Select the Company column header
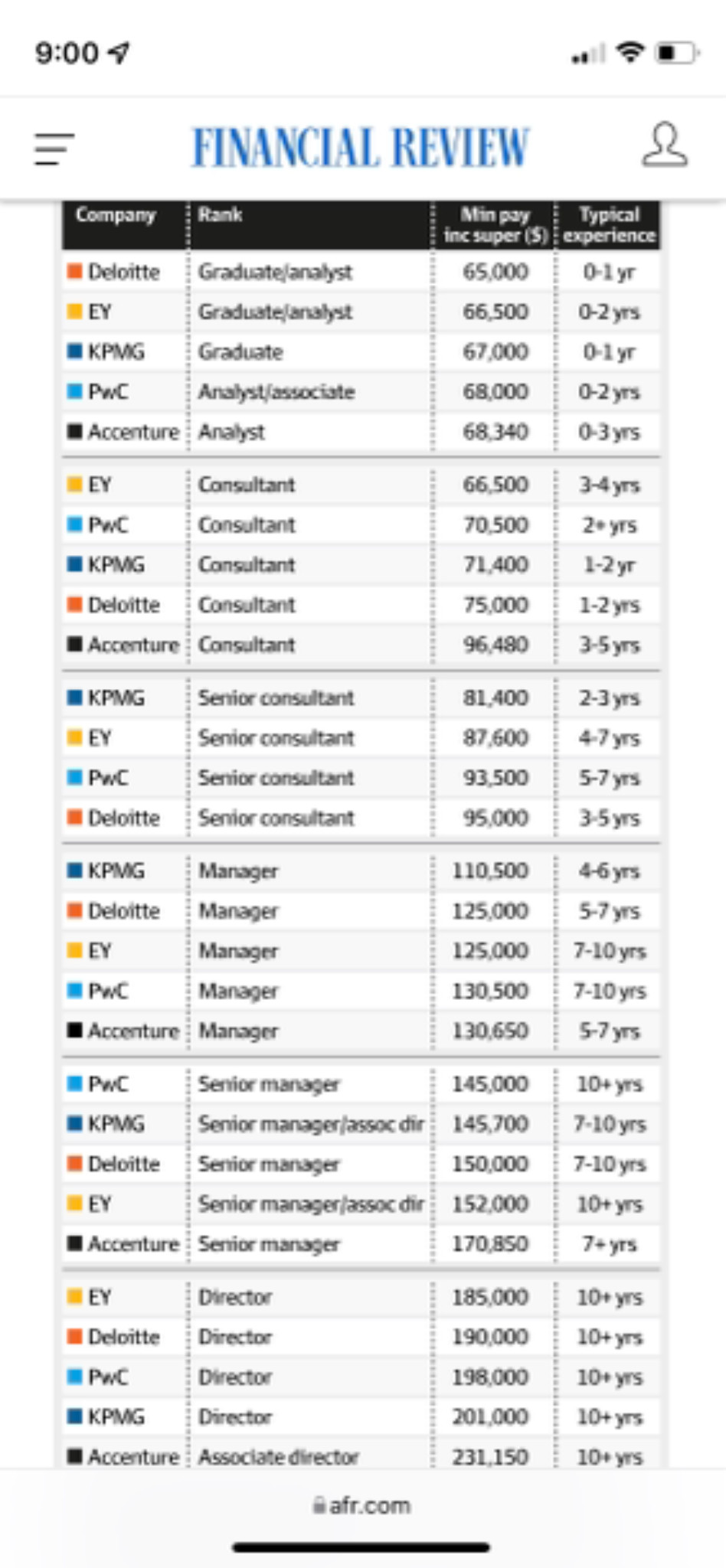Screen dimensions: 726x1568 (116, 215)
